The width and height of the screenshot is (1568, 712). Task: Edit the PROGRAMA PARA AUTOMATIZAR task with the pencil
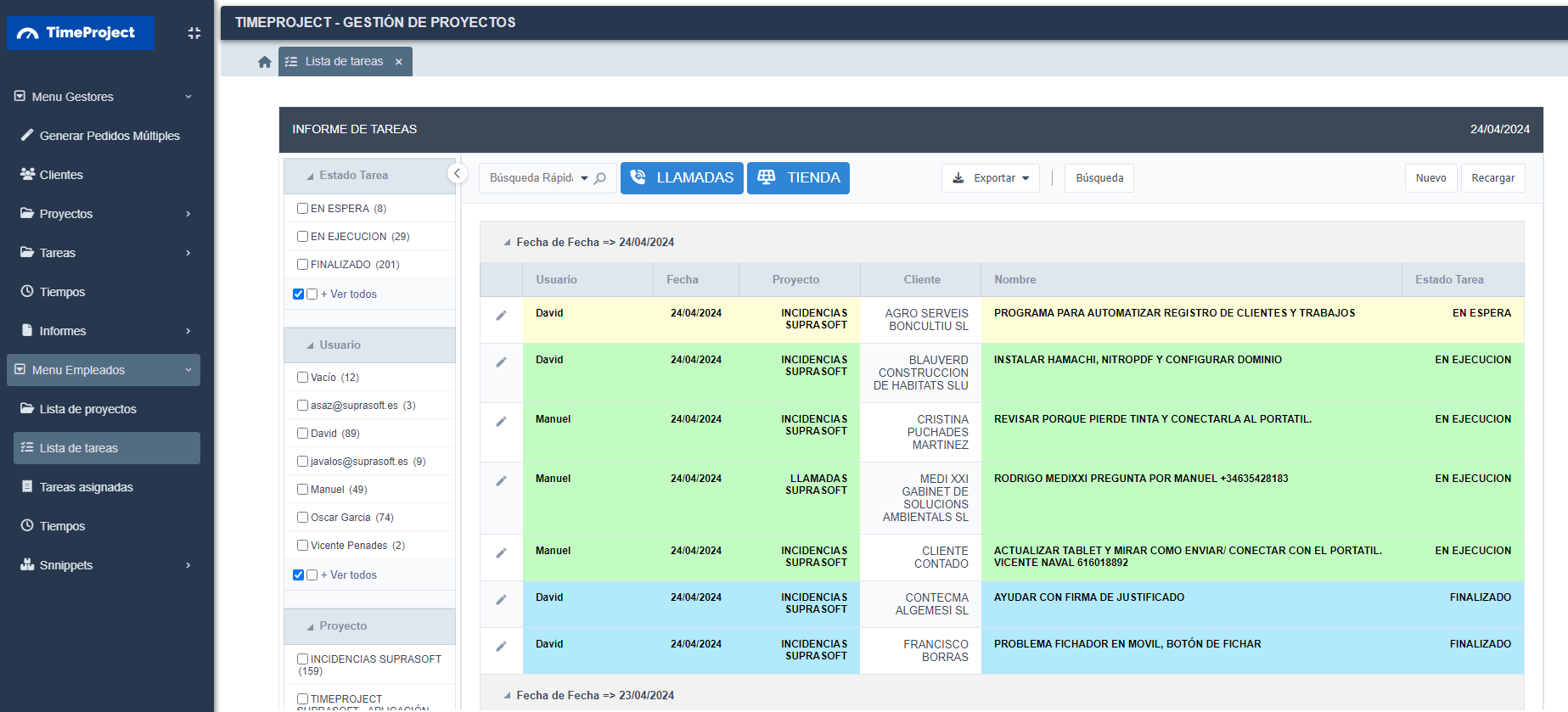click(501, 316)
